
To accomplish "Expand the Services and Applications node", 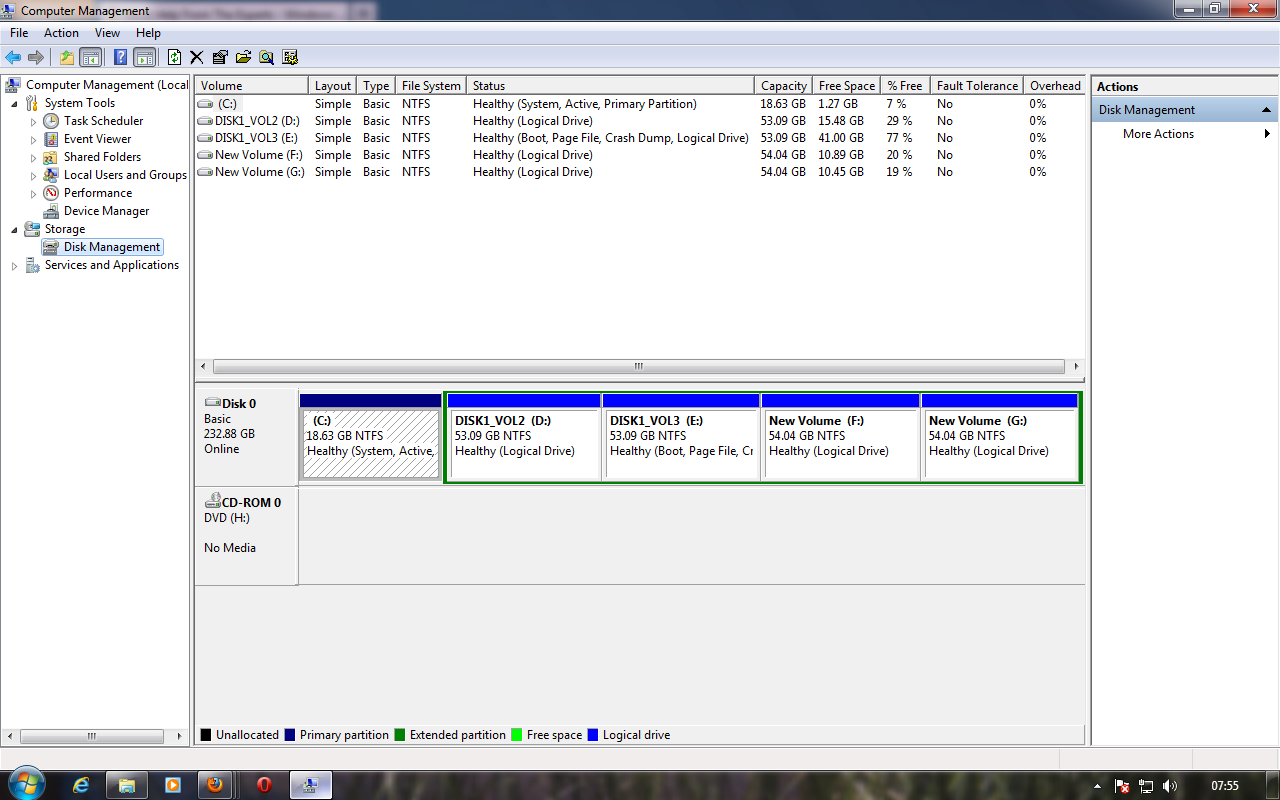I will [14, 266].
